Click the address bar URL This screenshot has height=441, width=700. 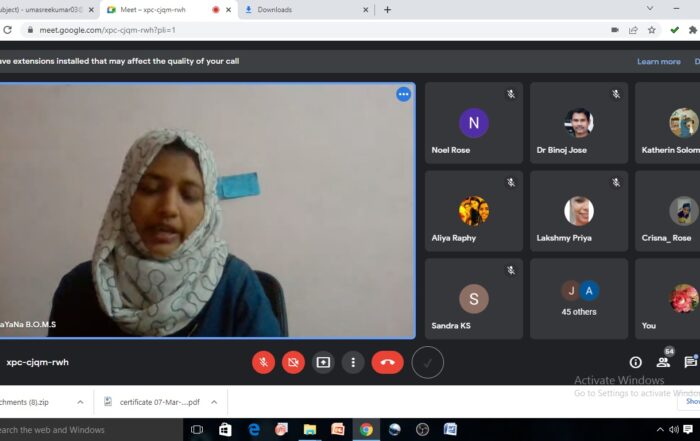pos(108,30)
